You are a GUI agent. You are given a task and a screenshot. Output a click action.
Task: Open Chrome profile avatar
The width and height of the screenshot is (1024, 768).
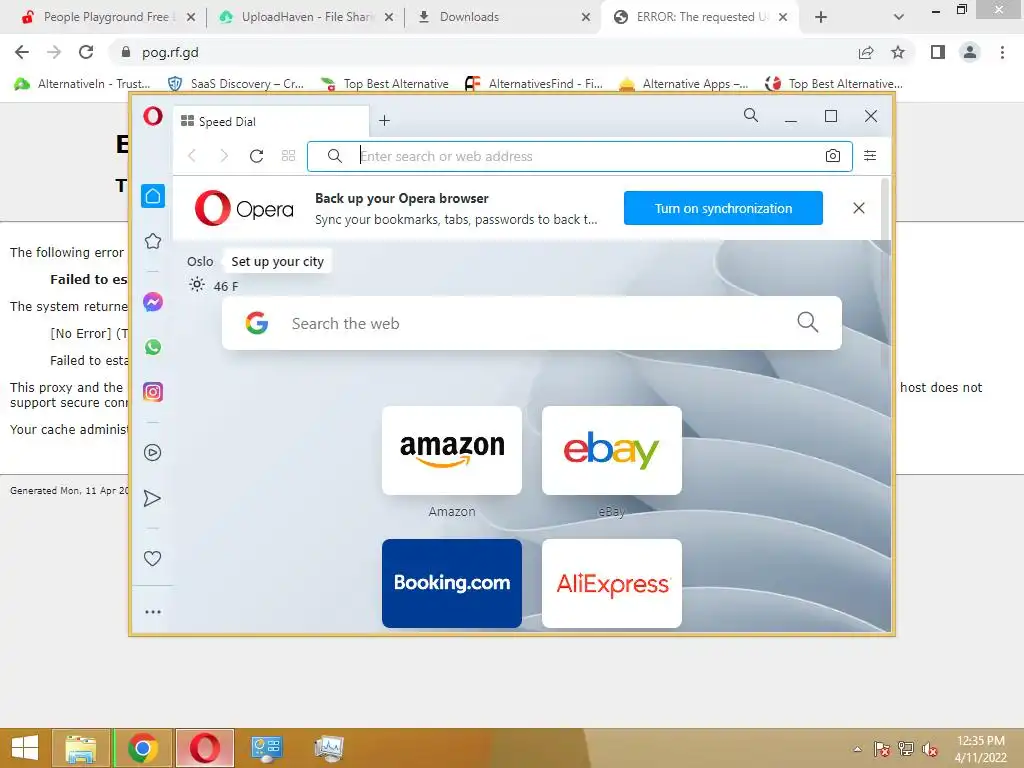point(970,52)
